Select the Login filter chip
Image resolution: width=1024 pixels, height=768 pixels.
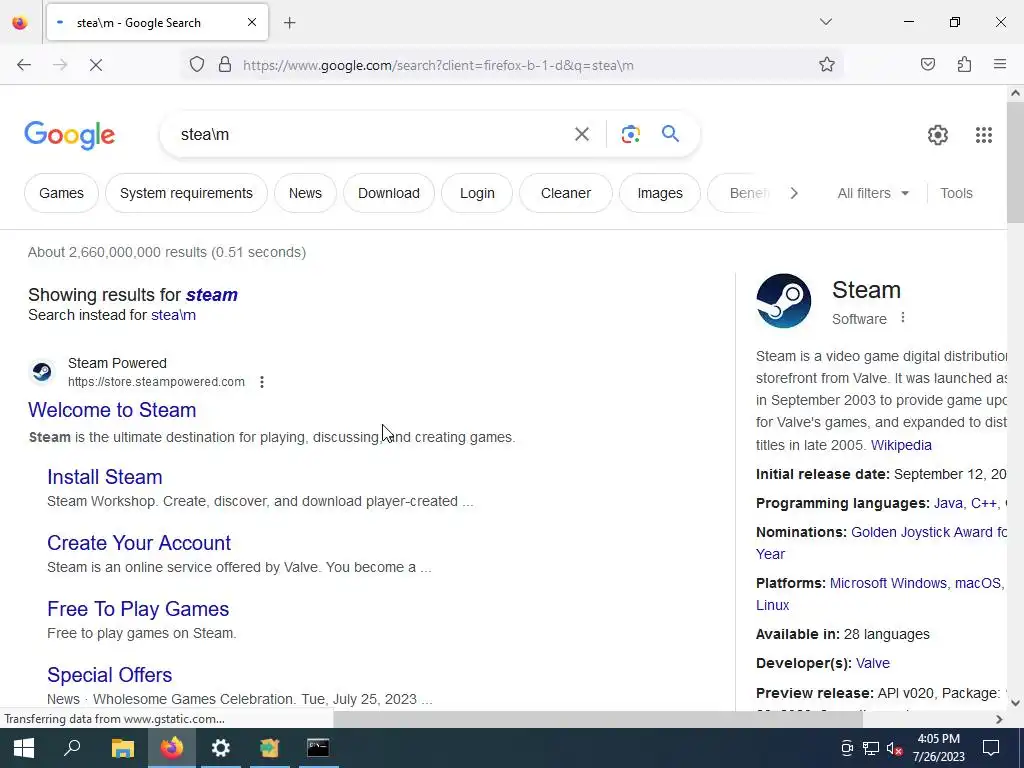click(477, 193)
